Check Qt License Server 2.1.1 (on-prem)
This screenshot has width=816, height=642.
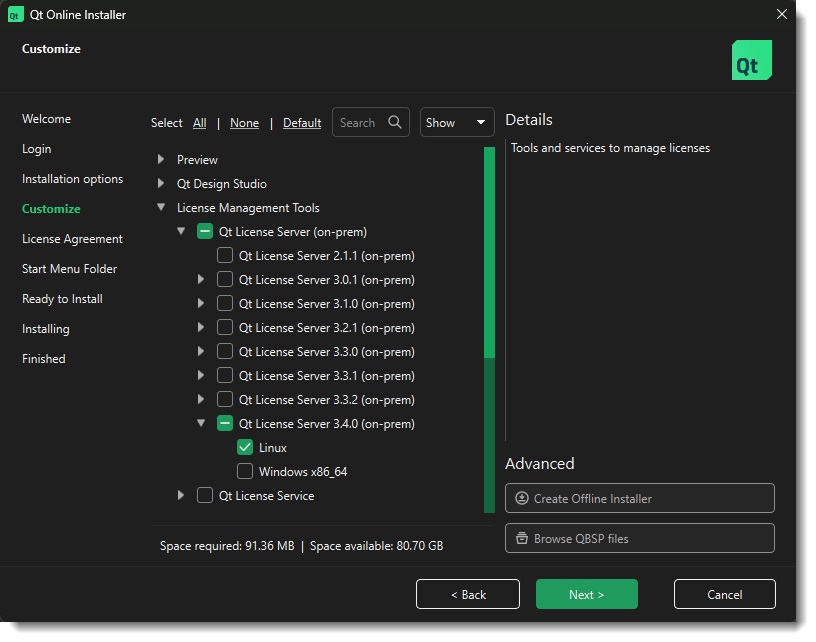[x=224, y=255]
